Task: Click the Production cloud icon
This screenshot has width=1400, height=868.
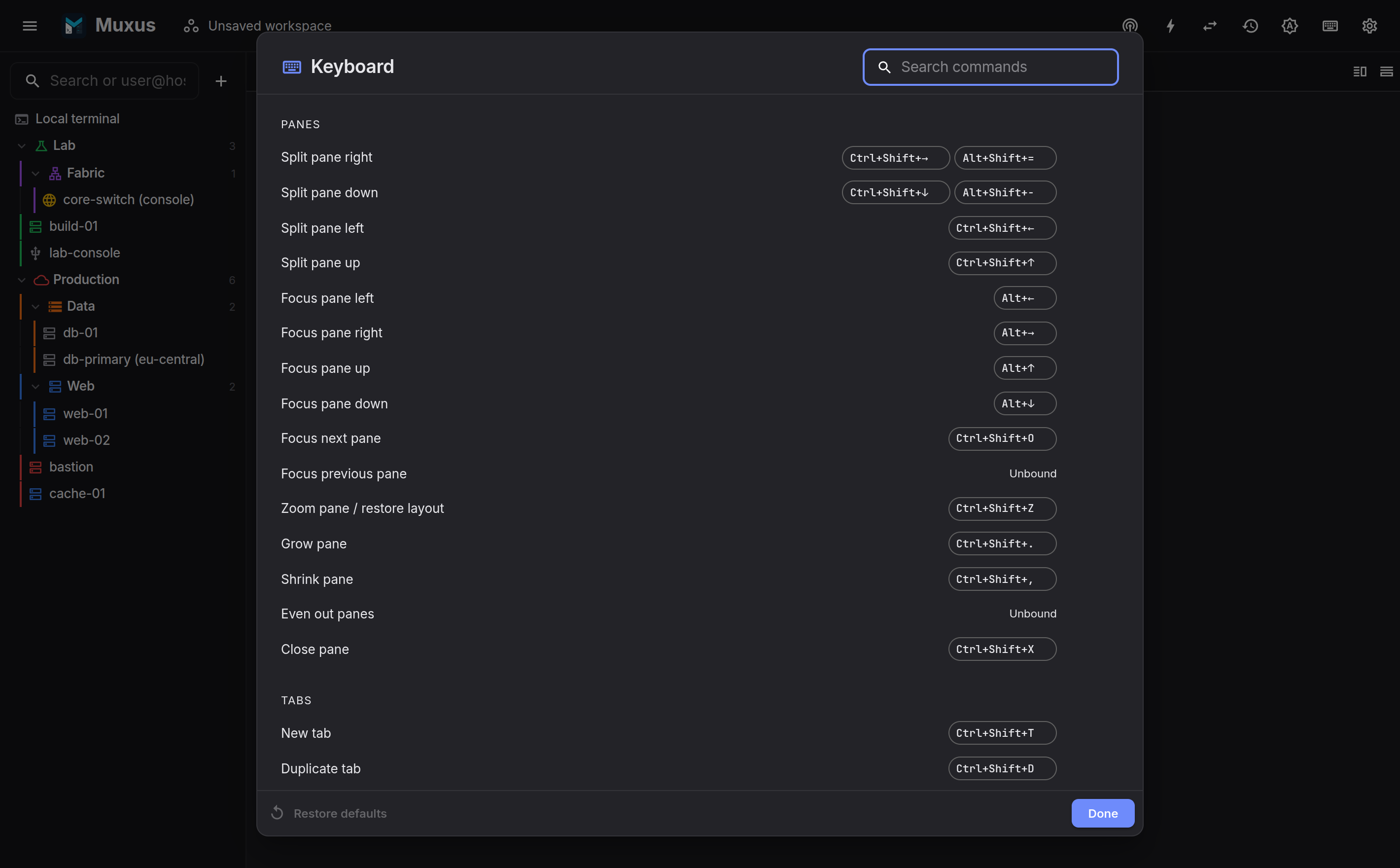Action: (41, 280)
